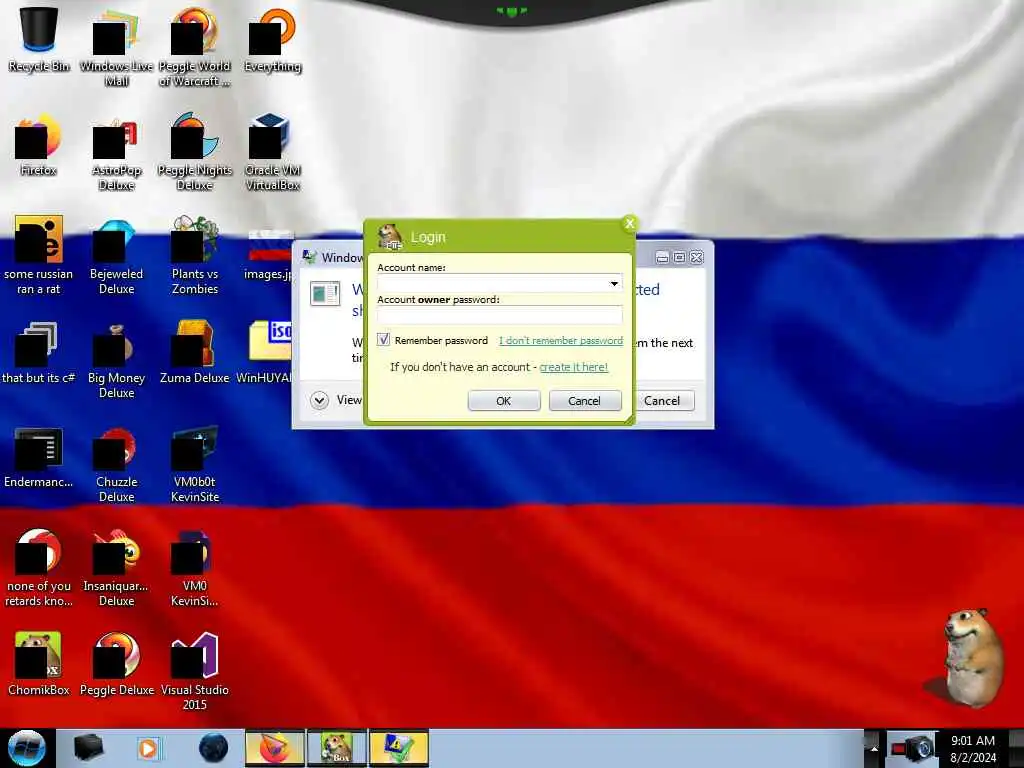Screen dimensions: 1024x768
Task: Click OK in the Login dialog
Action: click(504, 401)
